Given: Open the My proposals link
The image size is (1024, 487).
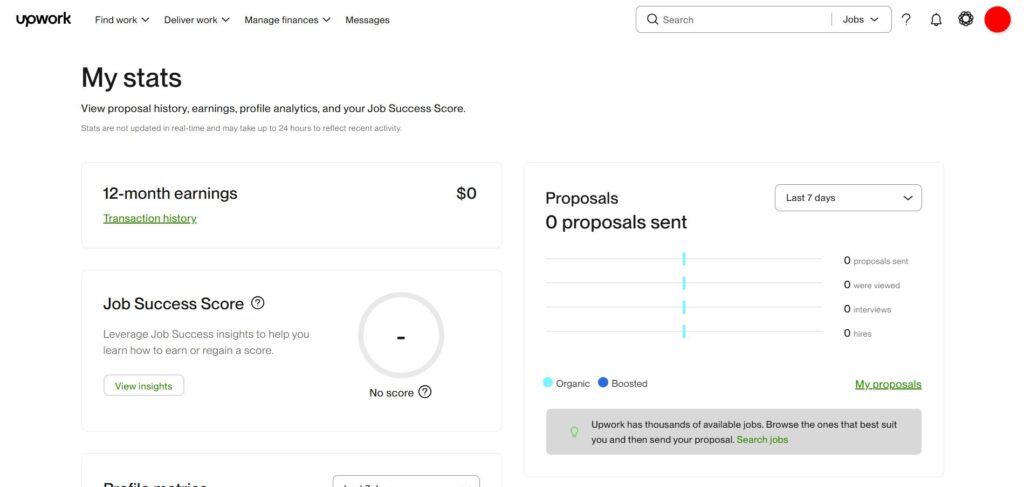Looking at the screenshot, I should [x=888, y=384].
